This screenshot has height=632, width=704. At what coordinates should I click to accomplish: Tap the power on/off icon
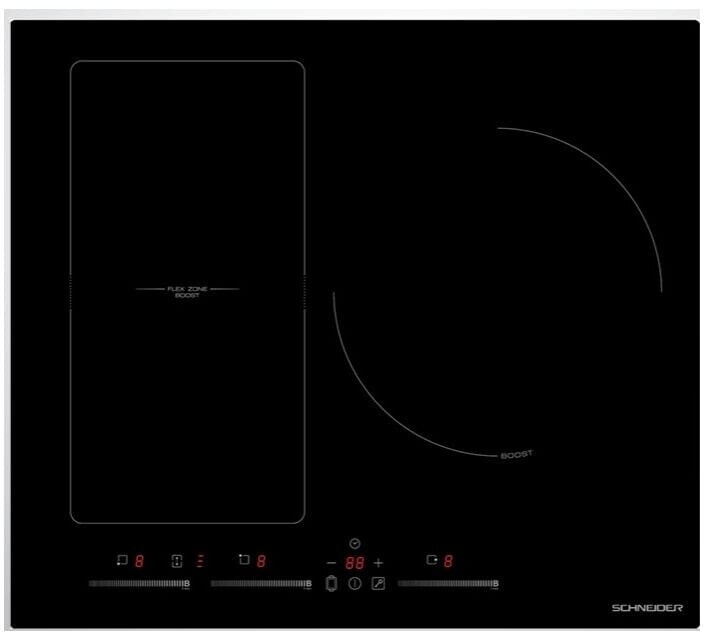coord(354,584)
